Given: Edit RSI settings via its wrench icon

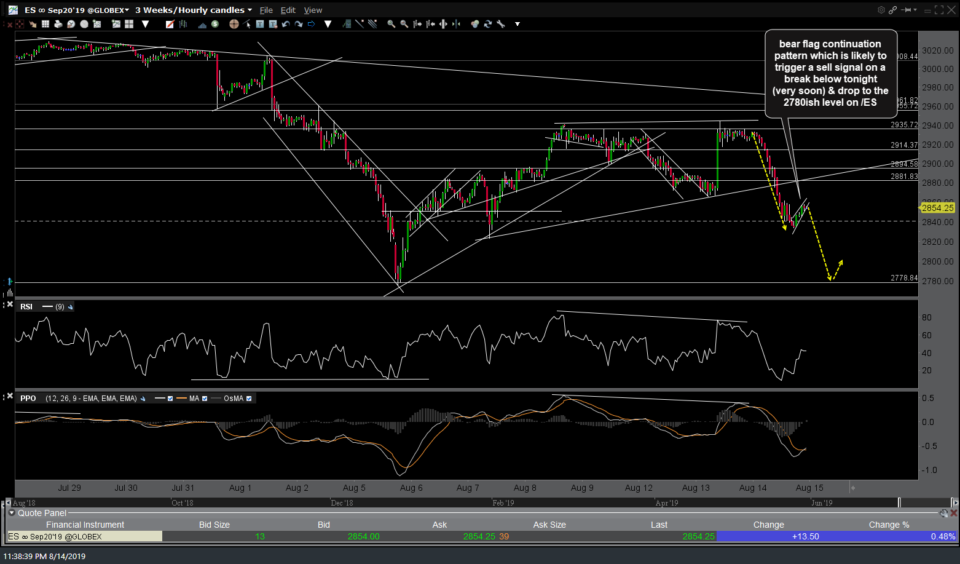Looking at the screenshot, I should tap(70, 307).
